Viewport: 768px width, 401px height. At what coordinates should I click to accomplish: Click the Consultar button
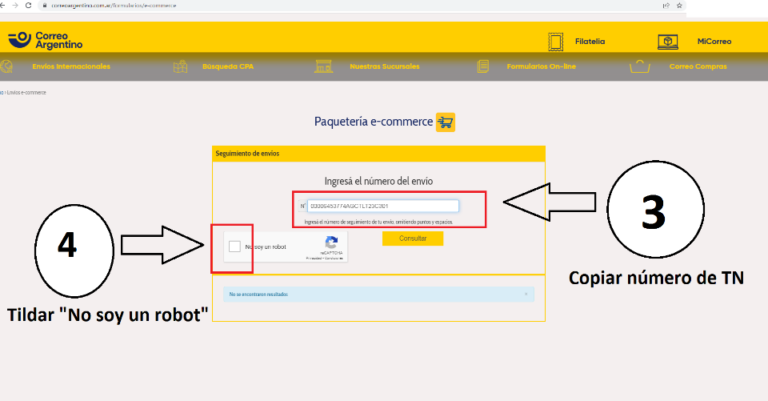(x=412, y=238)
